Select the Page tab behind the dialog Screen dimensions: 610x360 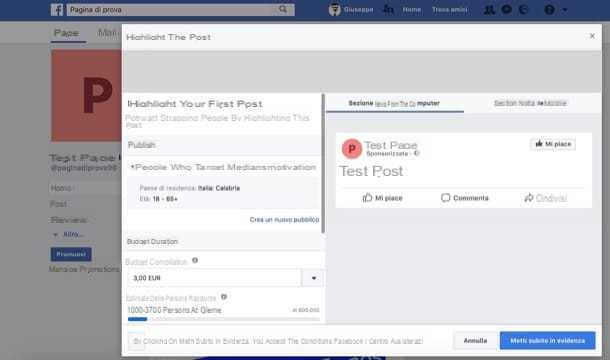click(66, 33)
